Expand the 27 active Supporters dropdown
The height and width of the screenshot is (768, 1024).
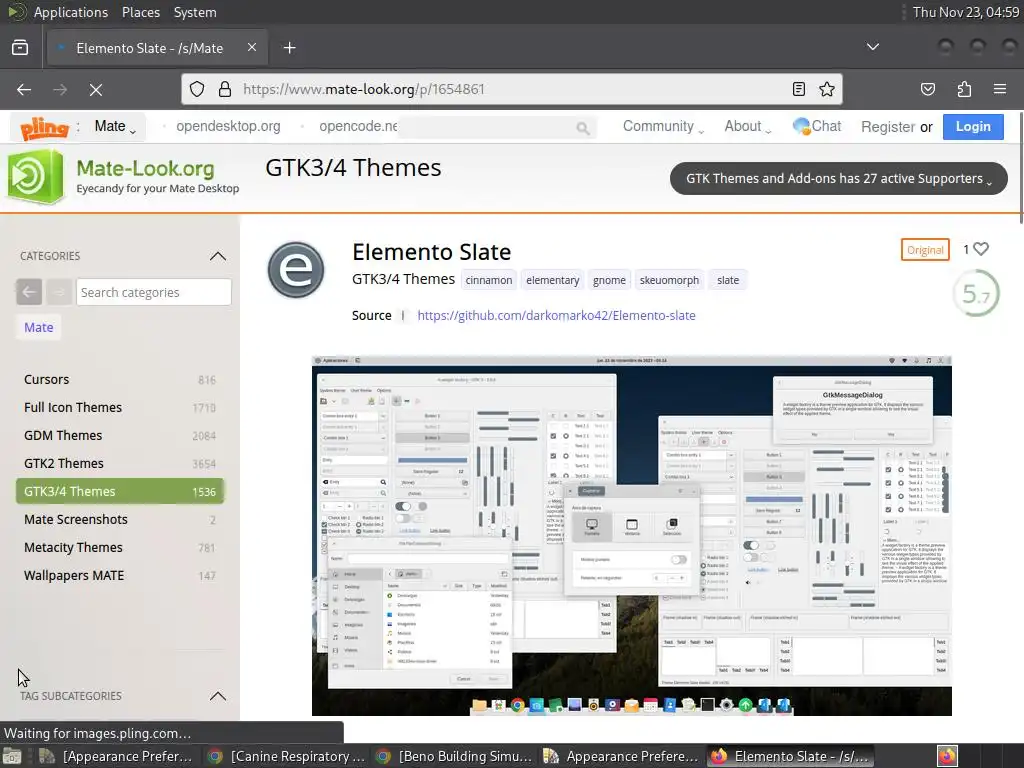pos(839,178)
